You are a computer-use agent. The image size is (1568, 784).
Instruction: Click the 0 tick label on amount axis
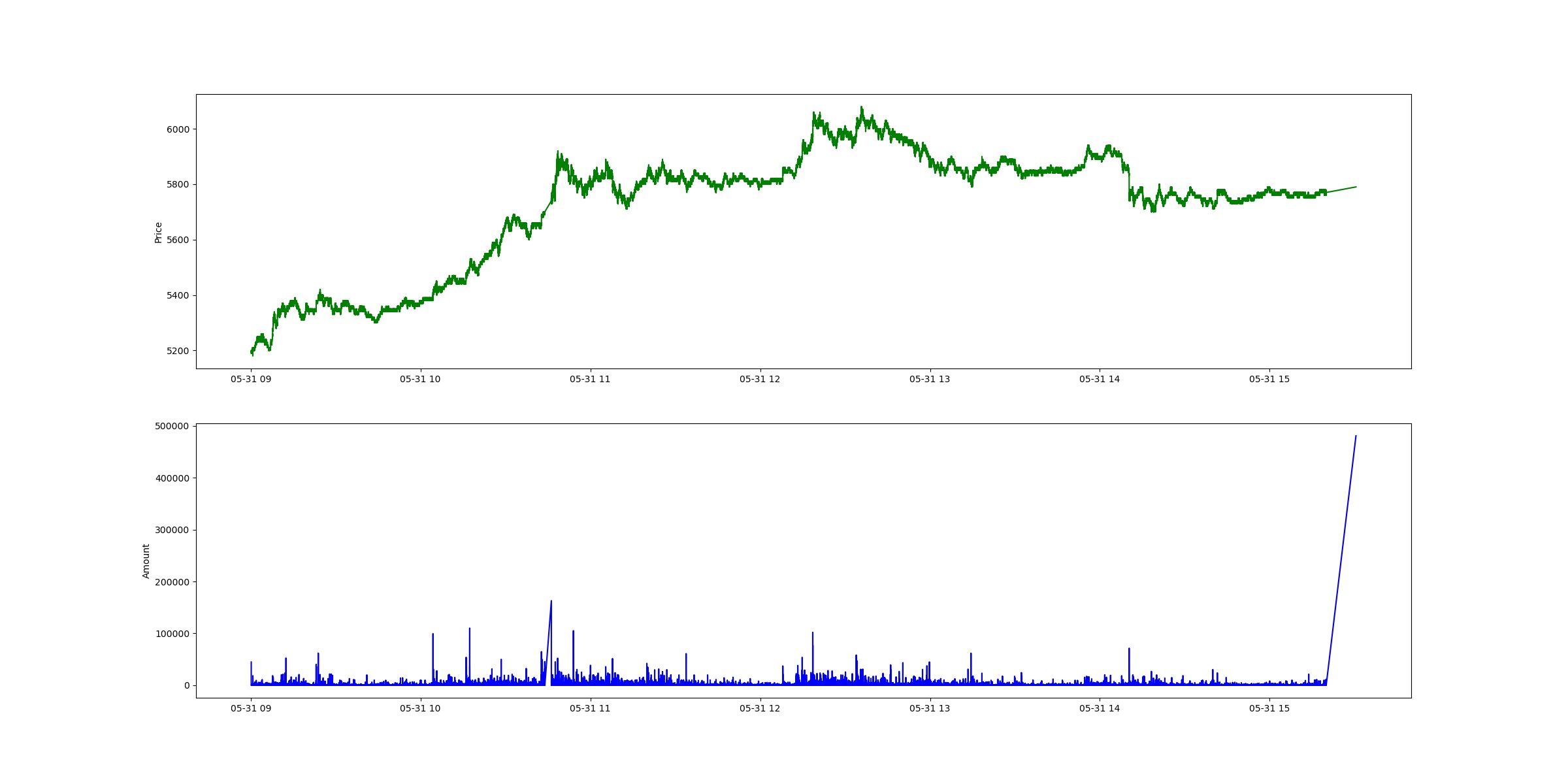(x=187, y=685)
